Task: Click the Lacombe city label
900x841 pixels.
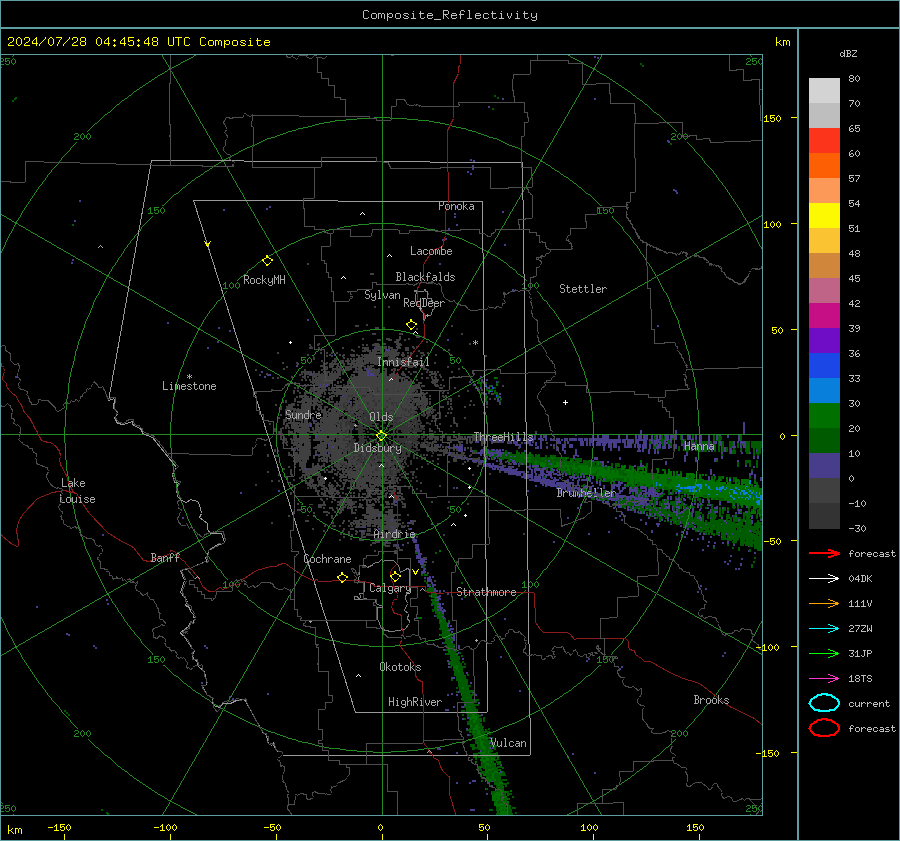Action: [431, 251]
